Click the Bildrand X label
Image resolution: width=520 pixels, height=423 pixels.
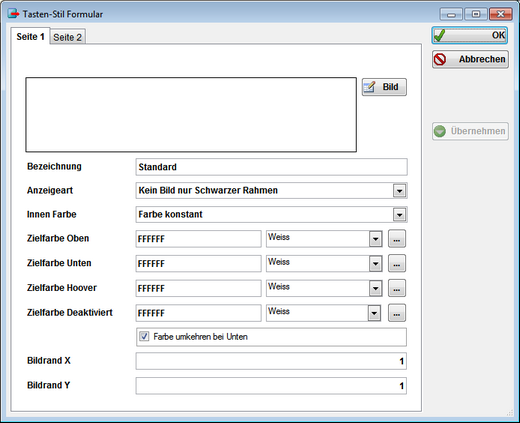[x=49, y=360]
